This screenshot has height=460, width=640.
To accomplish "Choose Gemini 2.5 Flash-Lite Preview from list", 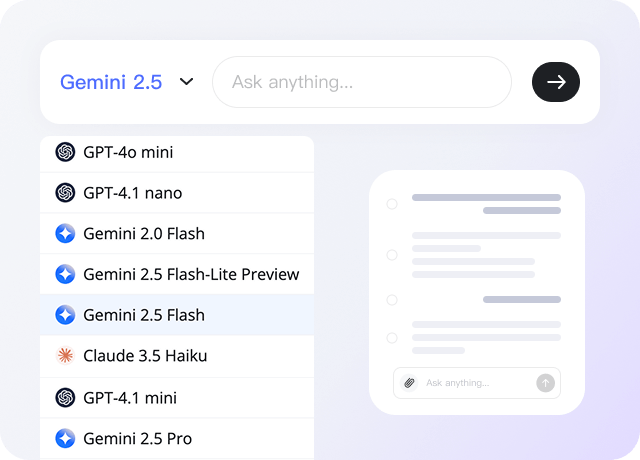I will click(x=191, y=274).
